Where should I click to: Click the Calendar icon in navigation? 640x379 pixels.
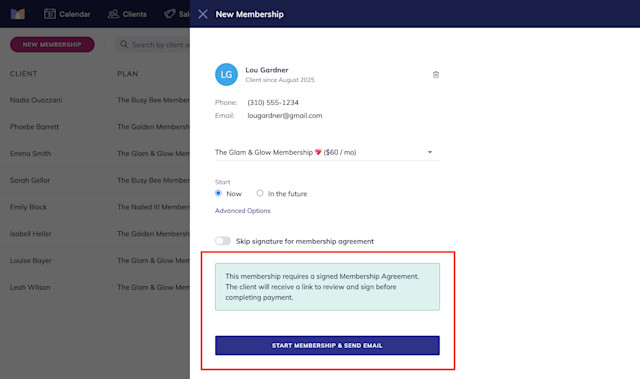[x=49, y=14]
